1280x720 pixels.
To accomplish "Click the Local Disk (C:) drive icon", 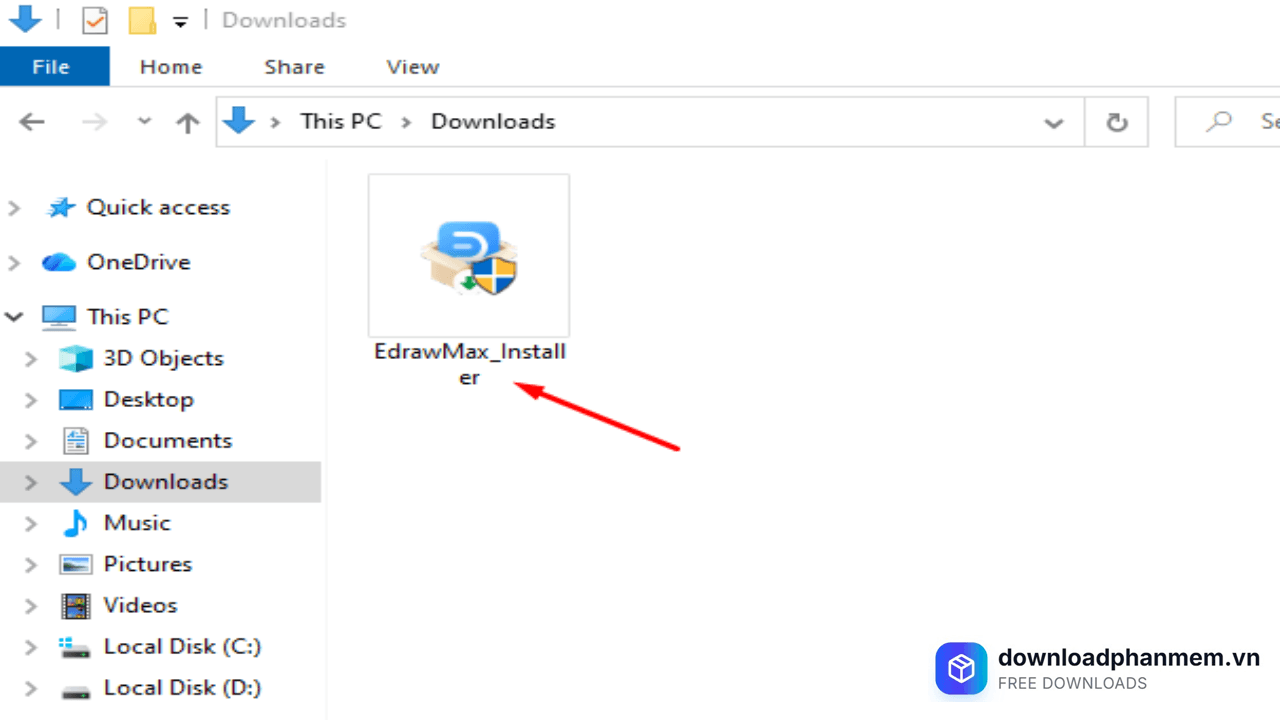I will click(76, 647).
